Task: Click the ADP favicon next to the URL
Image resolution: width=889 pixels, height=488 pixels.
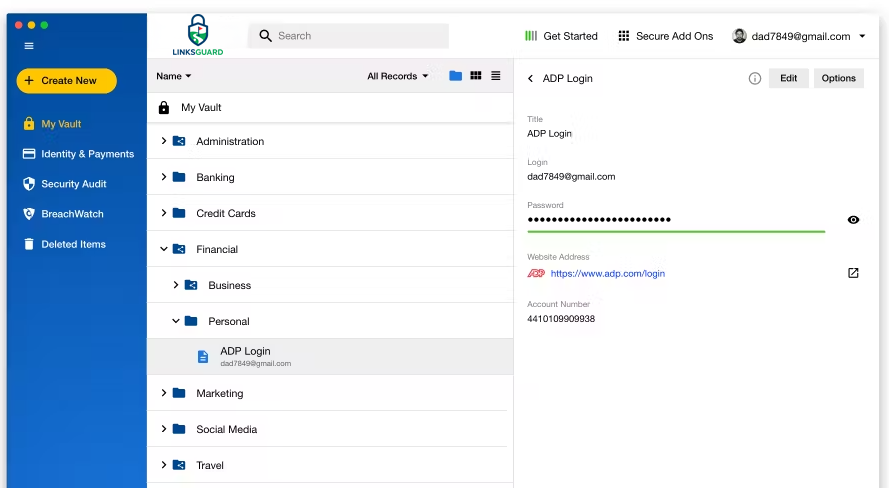Action: point(536,273)
